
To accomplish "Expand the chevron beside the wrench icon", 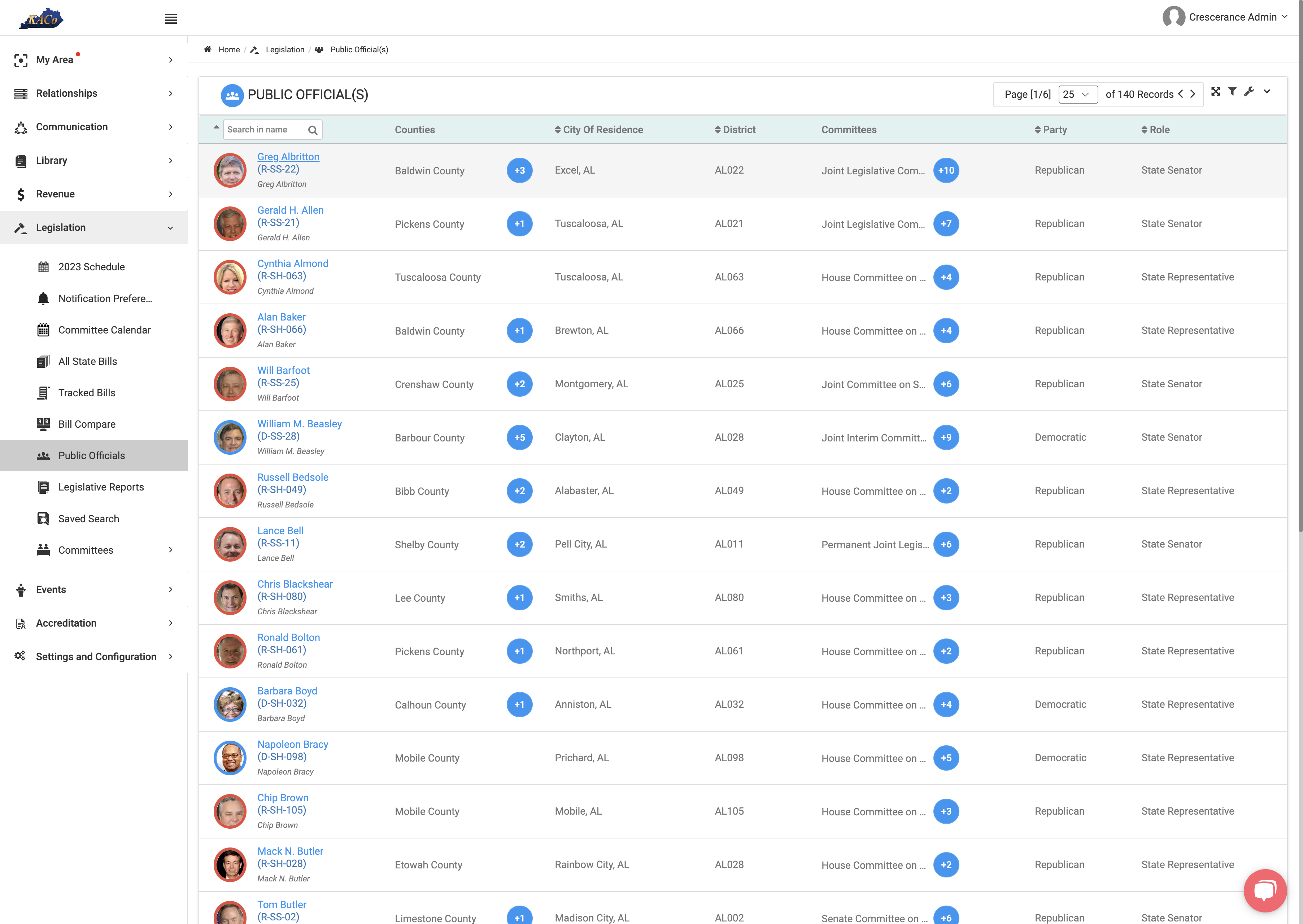I will tap(1267, 92).
